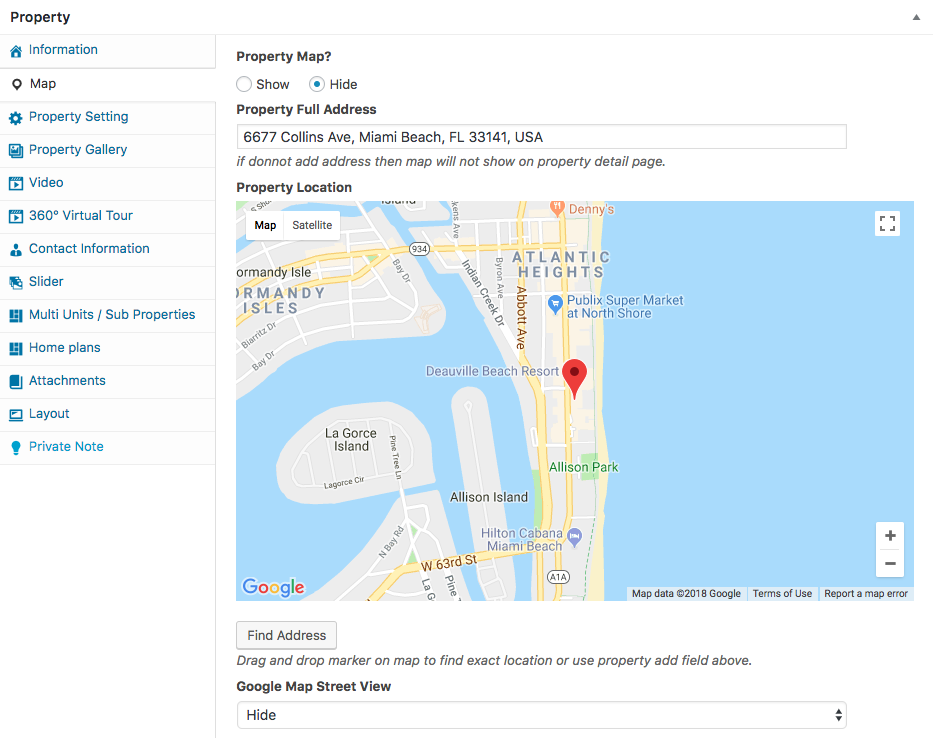Click the Hilton Cabana hotel pin
Image resolution: width=933 pixels, height=738 pixels.
tap(574, 537)
